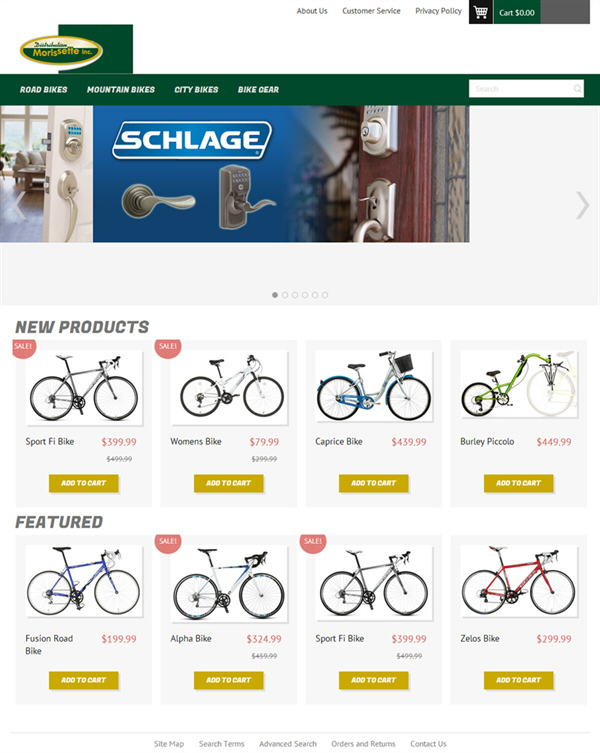Go to previous slide with left arrow
This screenshot has width=600, height=753.
pyautogui.click(x=18, y=206)
